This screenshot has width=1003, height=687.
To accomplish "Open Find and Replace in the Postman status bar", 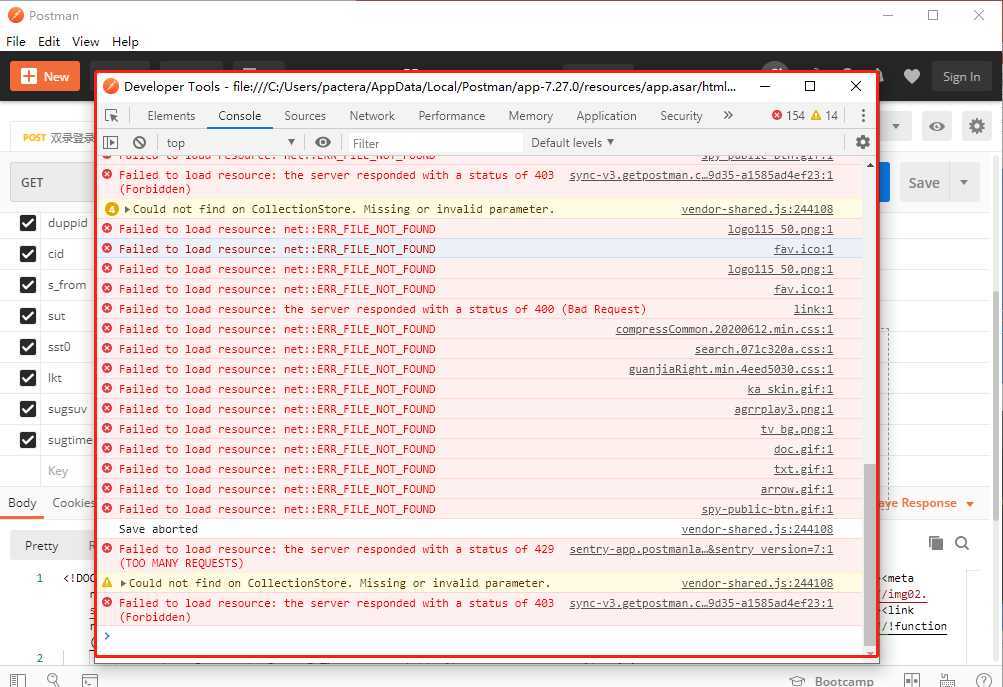I will pos(53,680).
